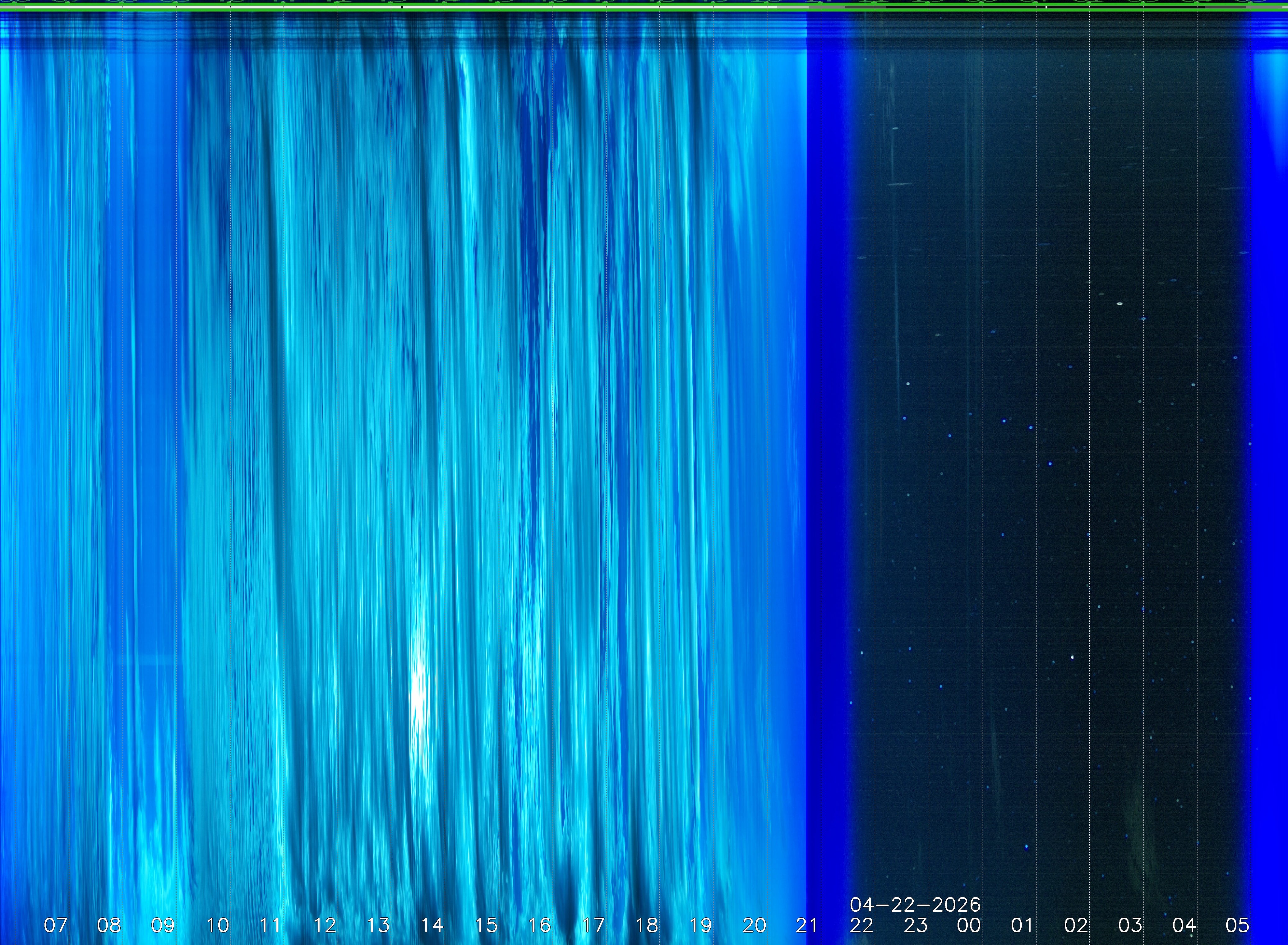Click the 07 hour label

[55, 925]
